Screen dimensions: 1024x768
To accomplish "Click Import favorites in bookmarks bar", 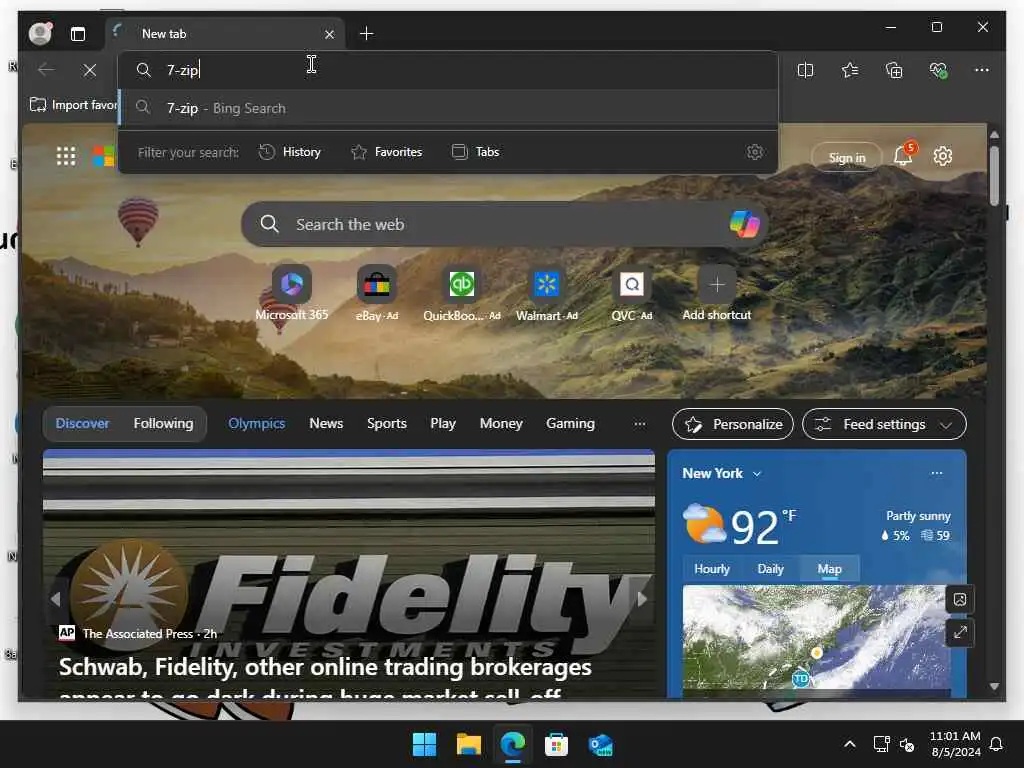I will coord(73,104).
